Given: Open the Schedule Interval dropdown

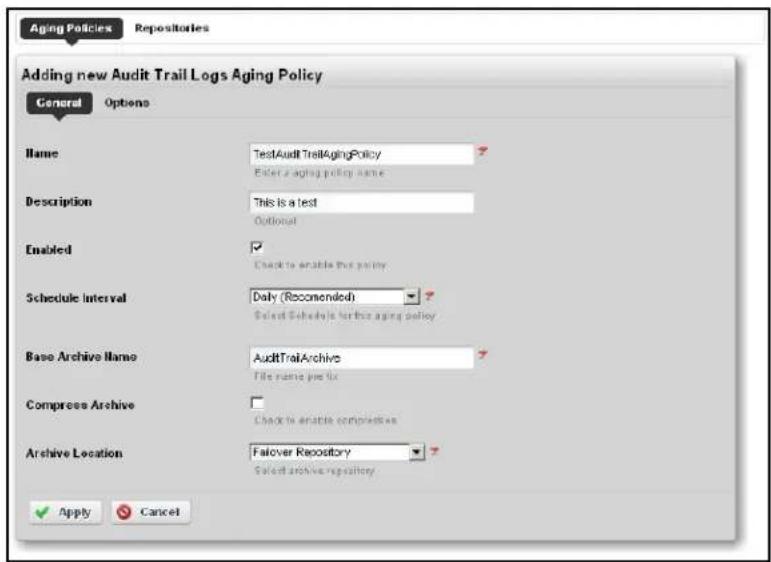Looking at the screenshot, I should (x=334, y=296).
